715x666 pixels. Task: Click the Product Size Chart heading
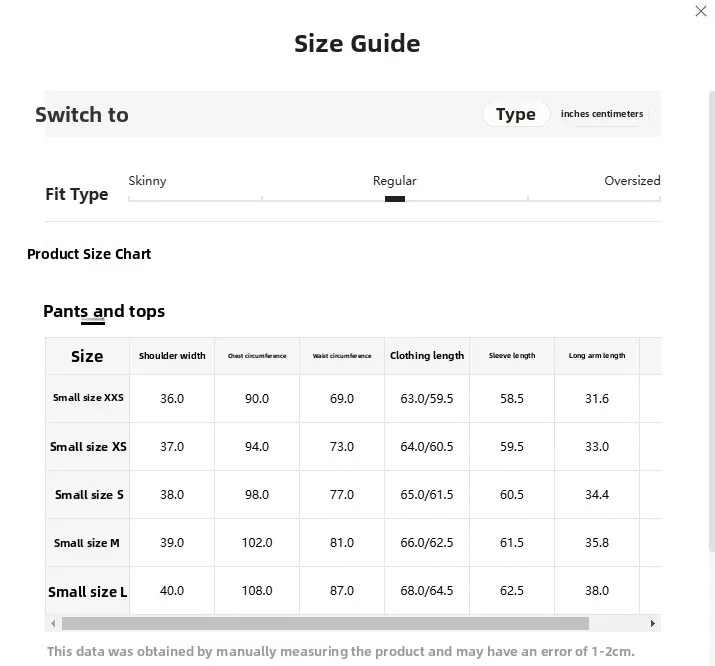click(89, 254)
